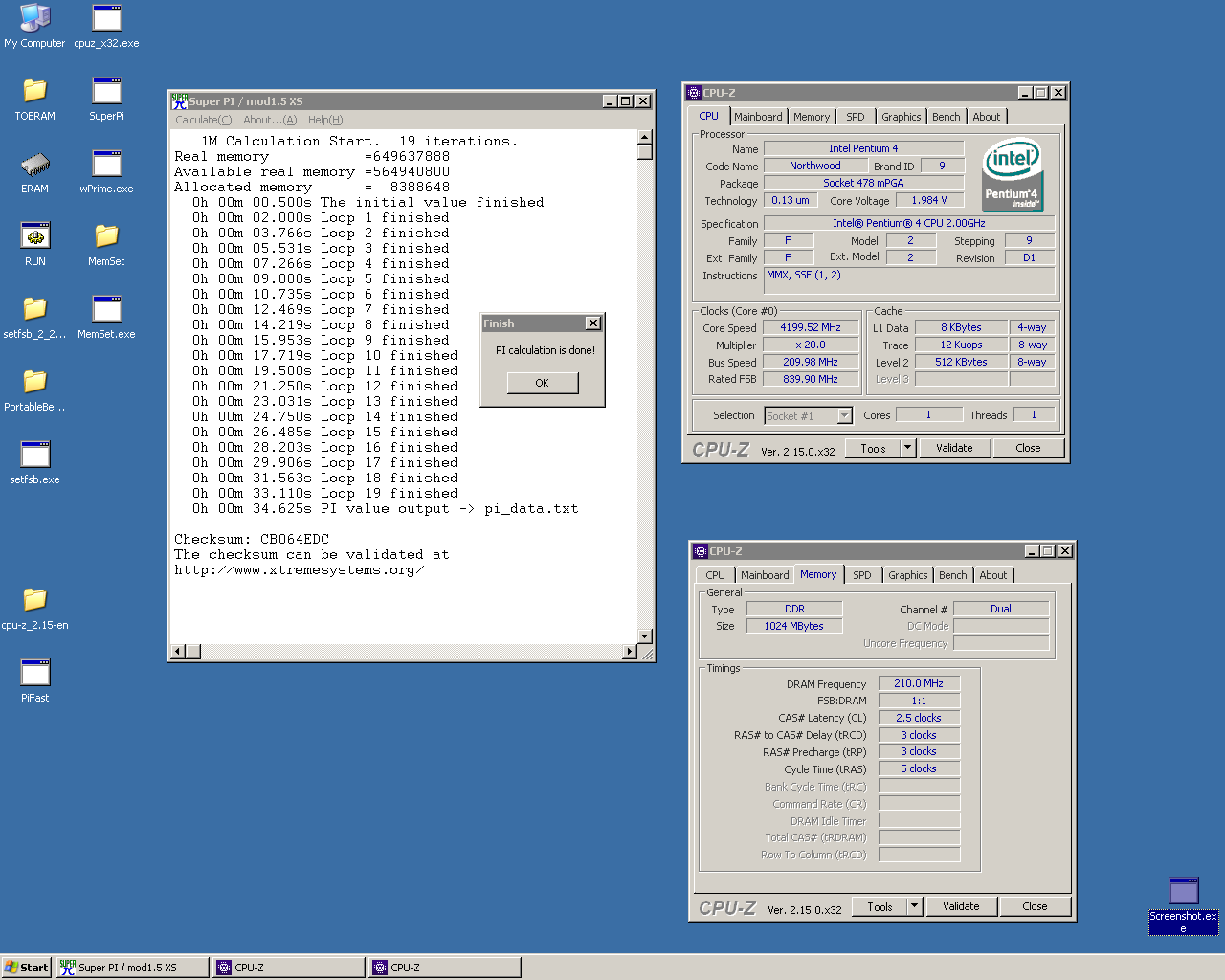Click Super PI title bar icon

pos(179,100)
